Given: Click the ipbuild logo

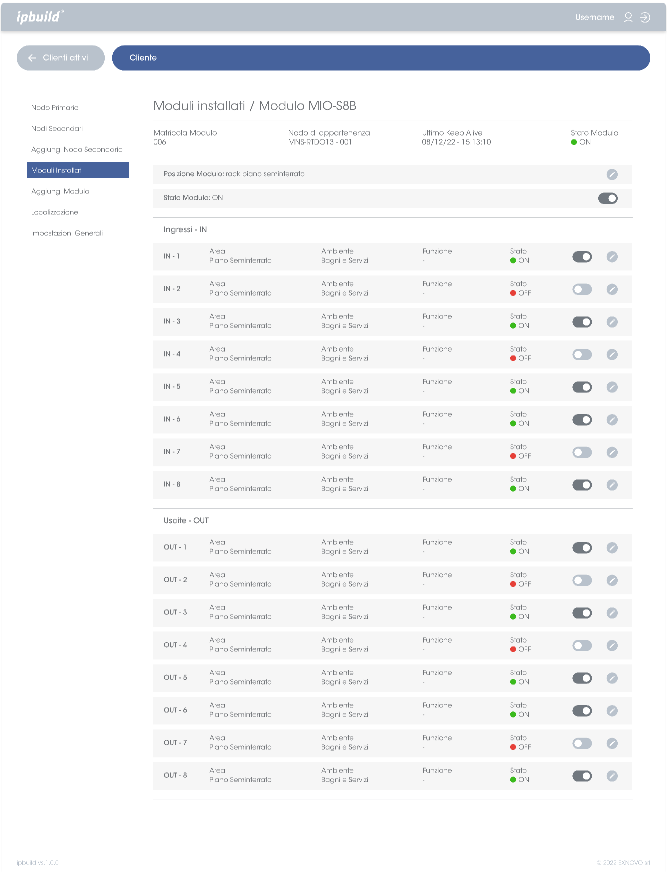Looking at the screenshot, I should (x=40, y=16).
